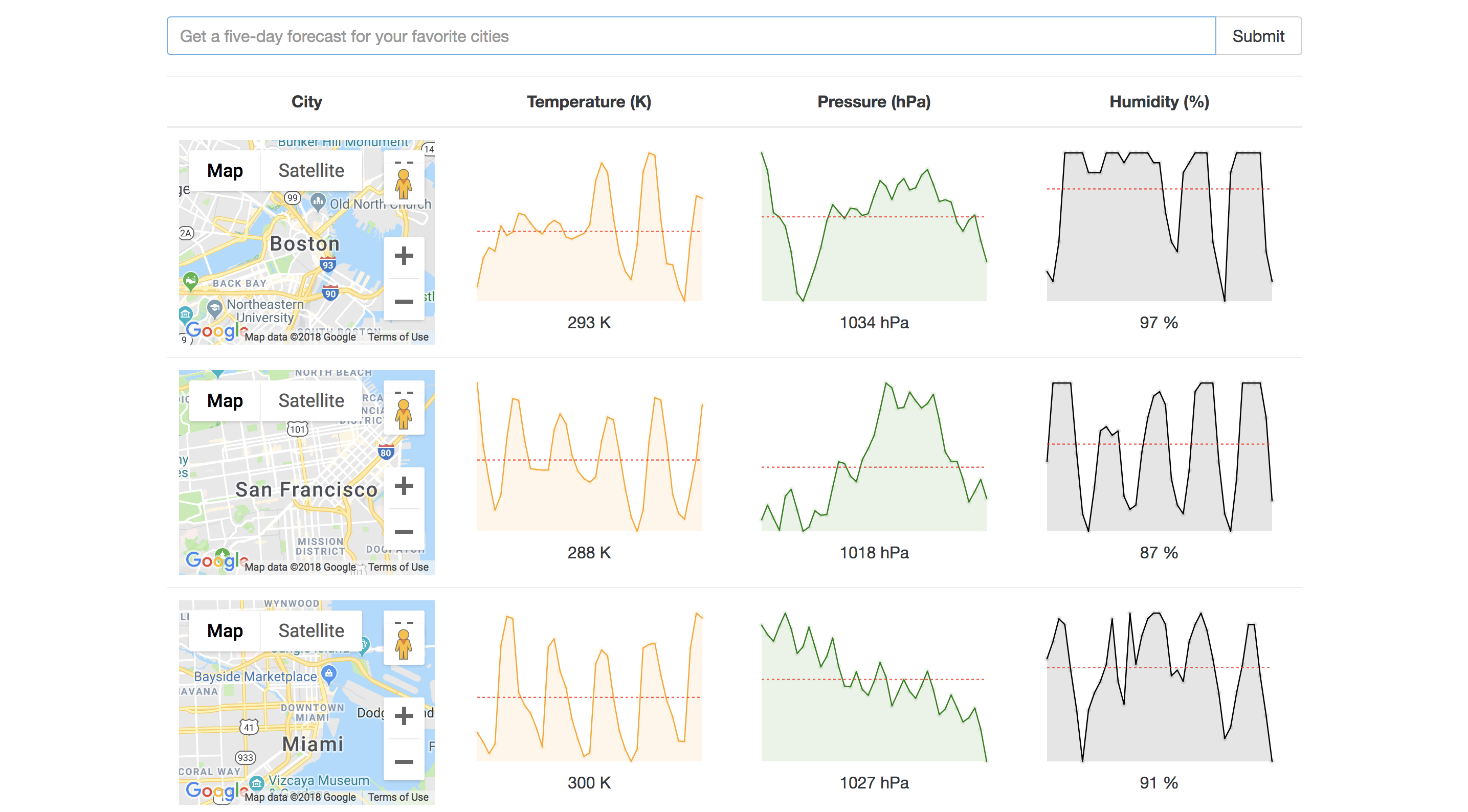The width and height of the screenshot is (1468, 812).
Task: Click the City column header
Action: [x=306, y=101]
